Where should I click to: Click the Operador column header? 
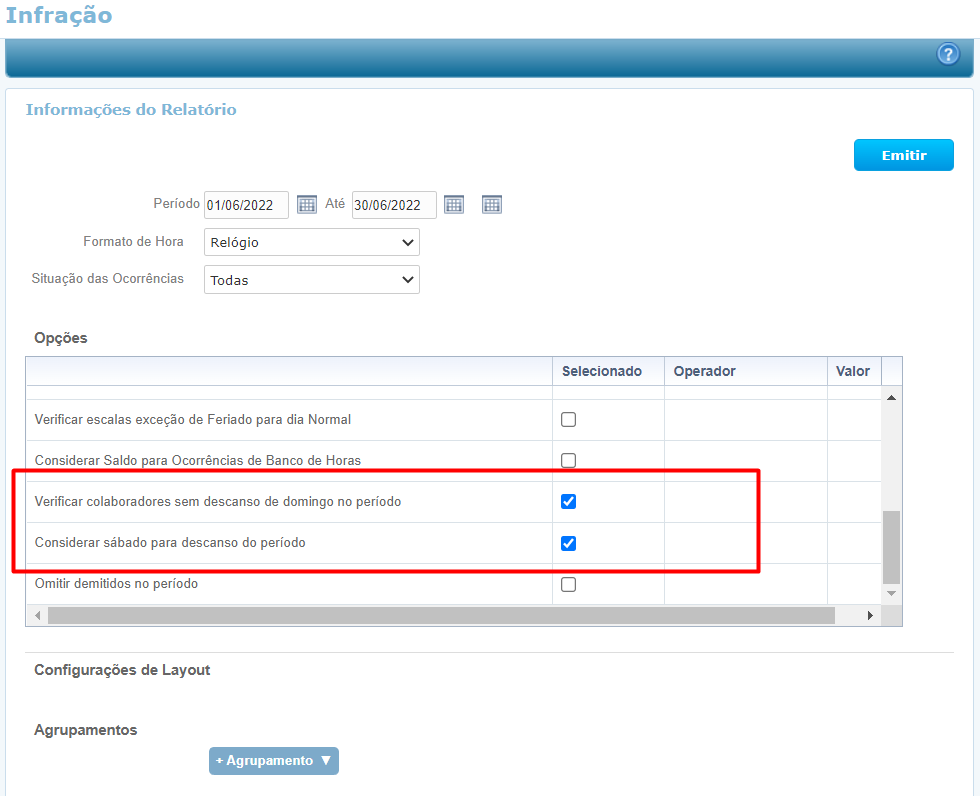(x=704, y=371)
